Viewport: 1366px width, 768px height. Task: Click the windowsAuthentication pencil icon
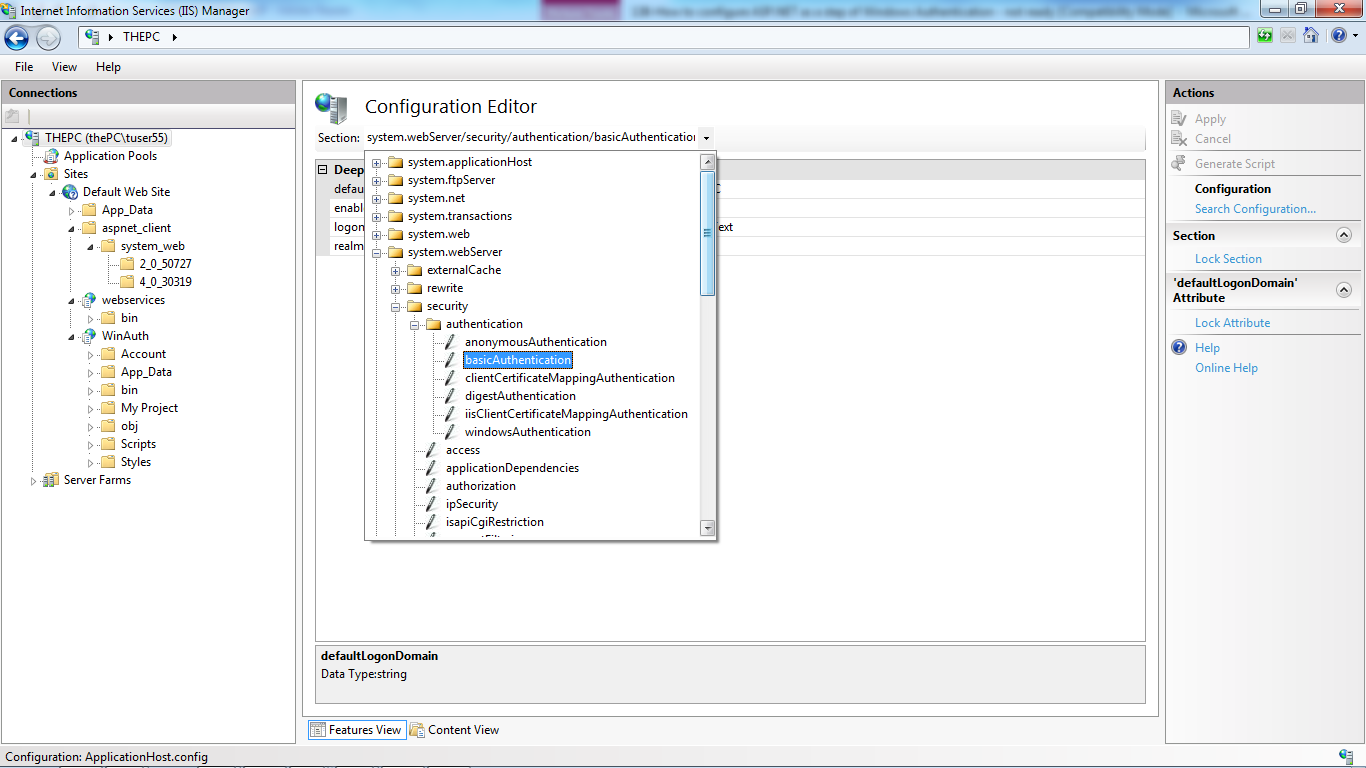(451, 432)
